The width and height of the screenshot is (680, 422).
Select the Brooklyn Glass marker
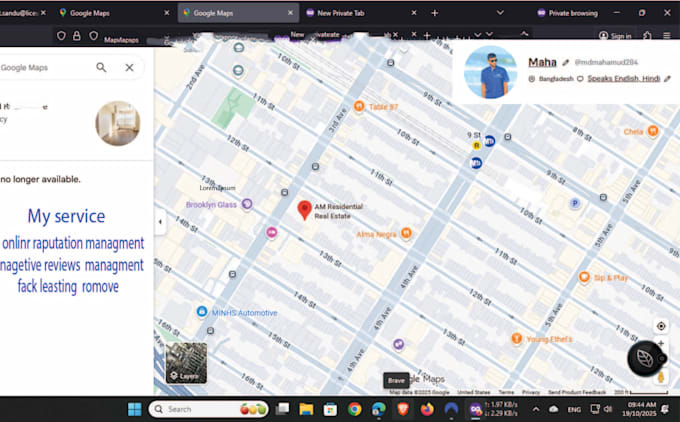[x=247, y=204]
